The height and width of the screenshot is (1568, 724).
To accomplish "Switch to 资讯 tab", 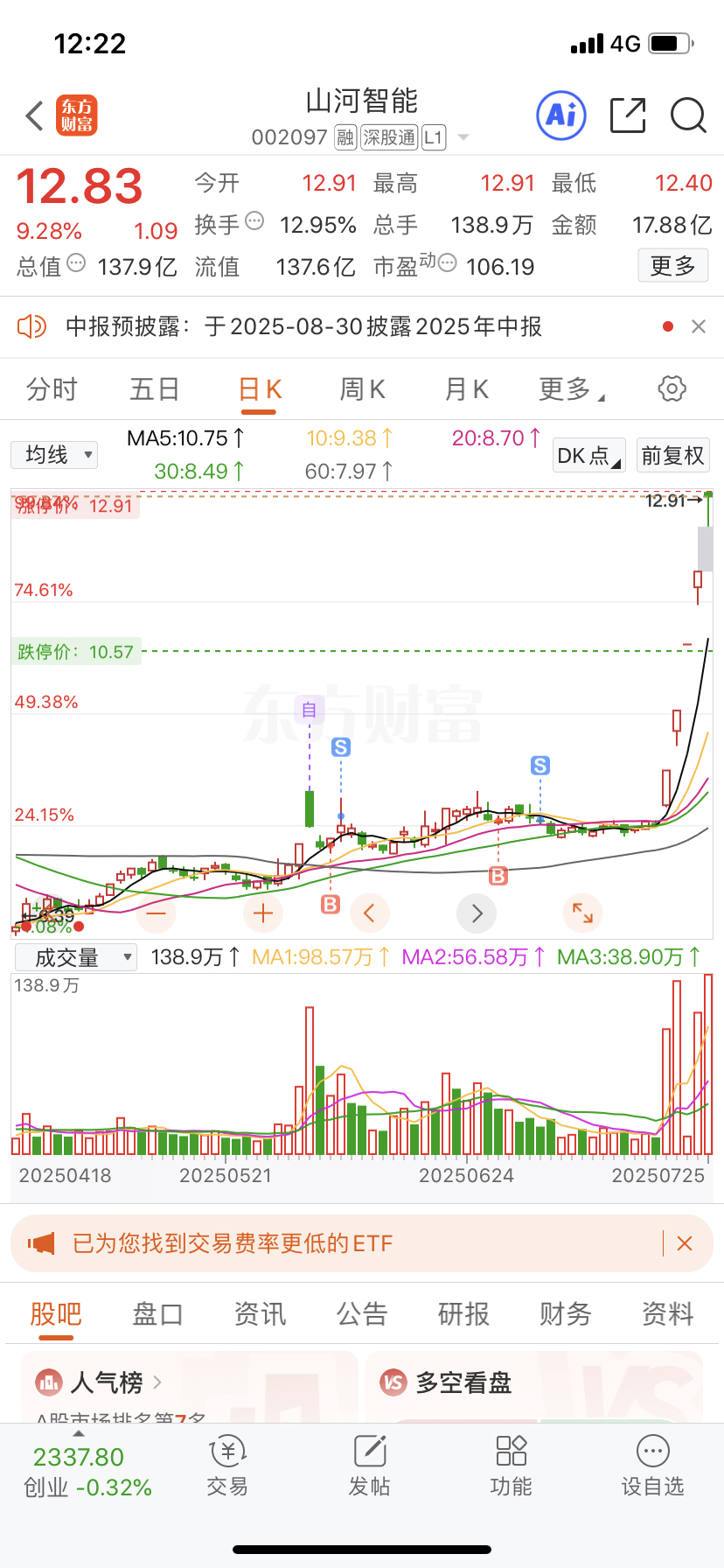I will click(260, 1313).
